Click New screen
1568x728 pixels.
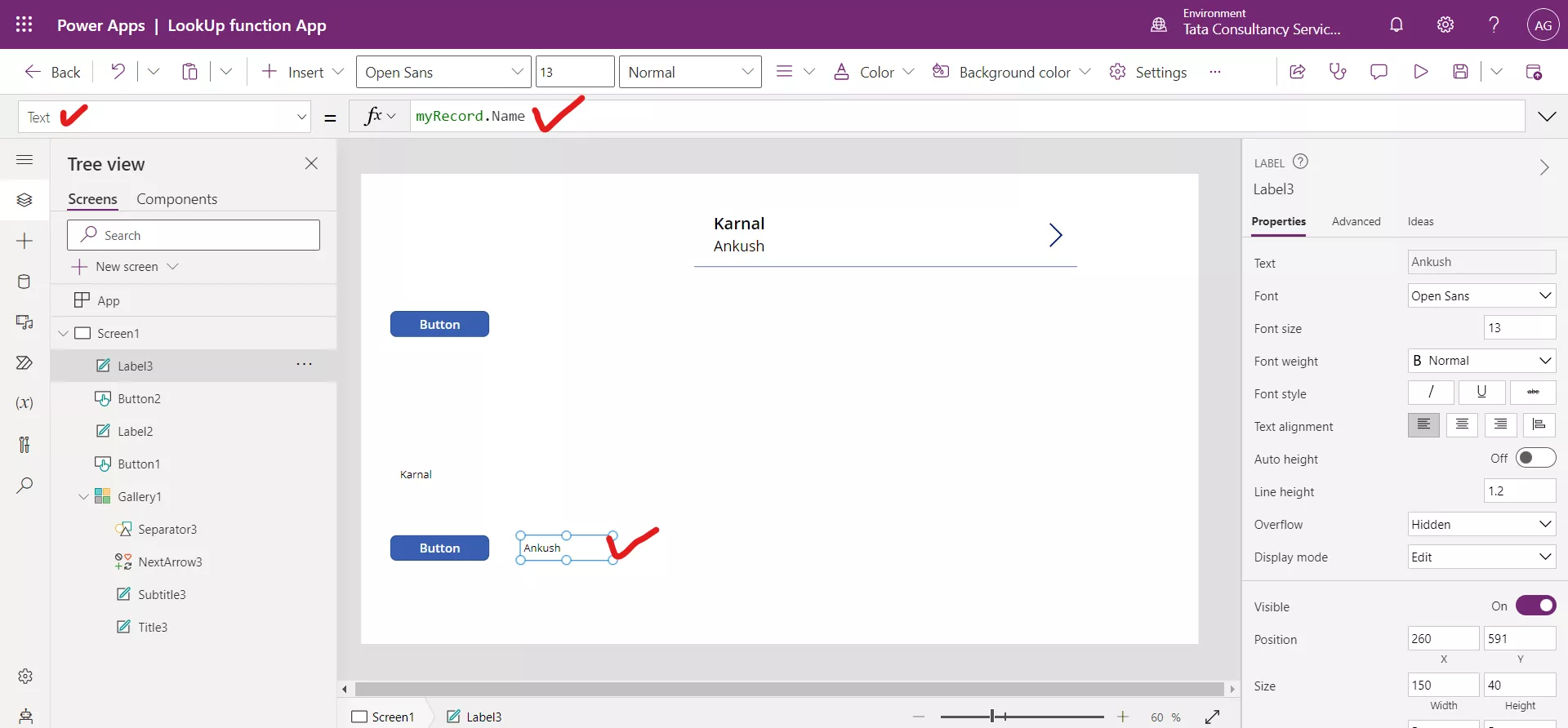(x=125, y=266)
